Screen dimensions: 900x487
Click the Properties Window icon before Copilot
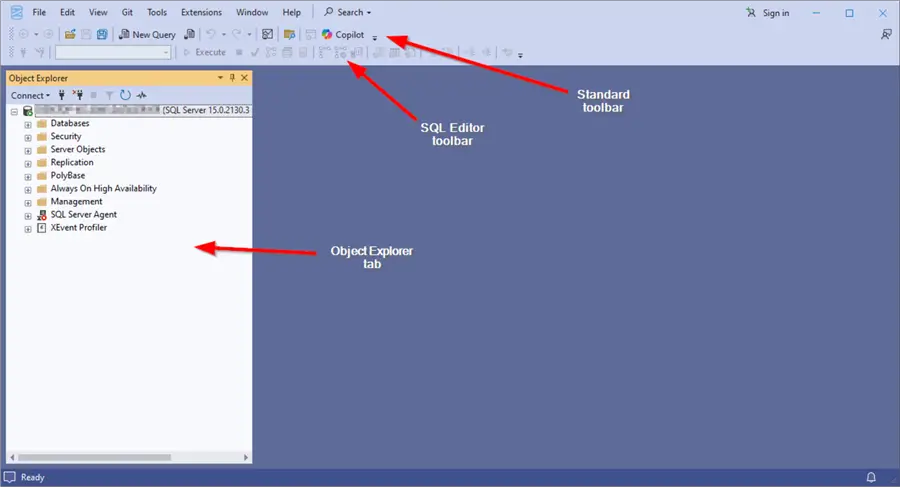click(x=311, y=34)
